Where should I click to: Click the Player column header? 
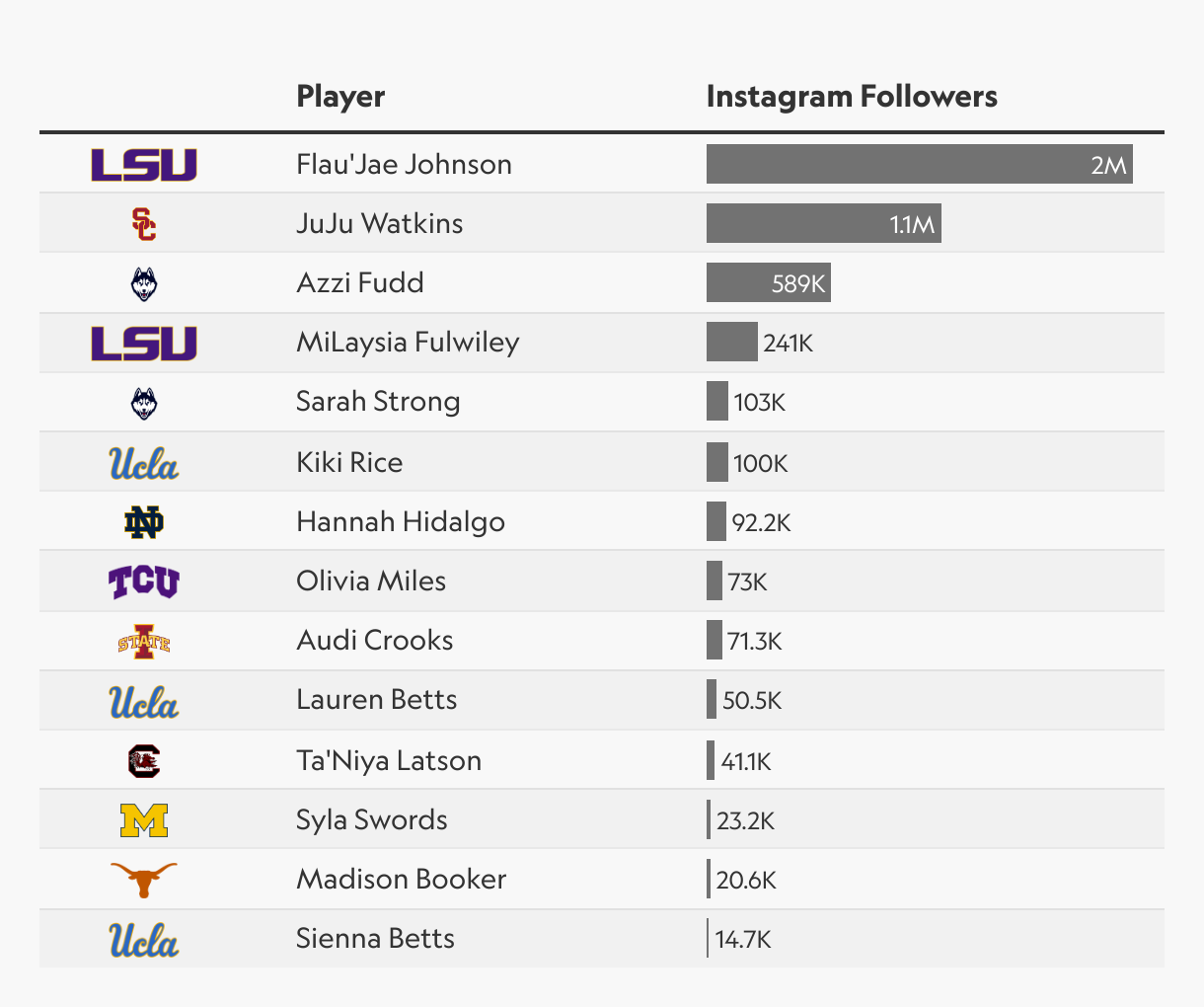(340, 97)
